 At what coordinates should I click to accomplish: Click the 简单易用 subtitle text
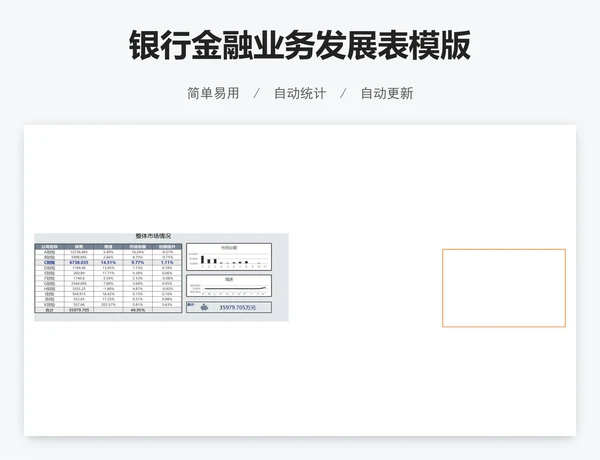tap(213, 93)
